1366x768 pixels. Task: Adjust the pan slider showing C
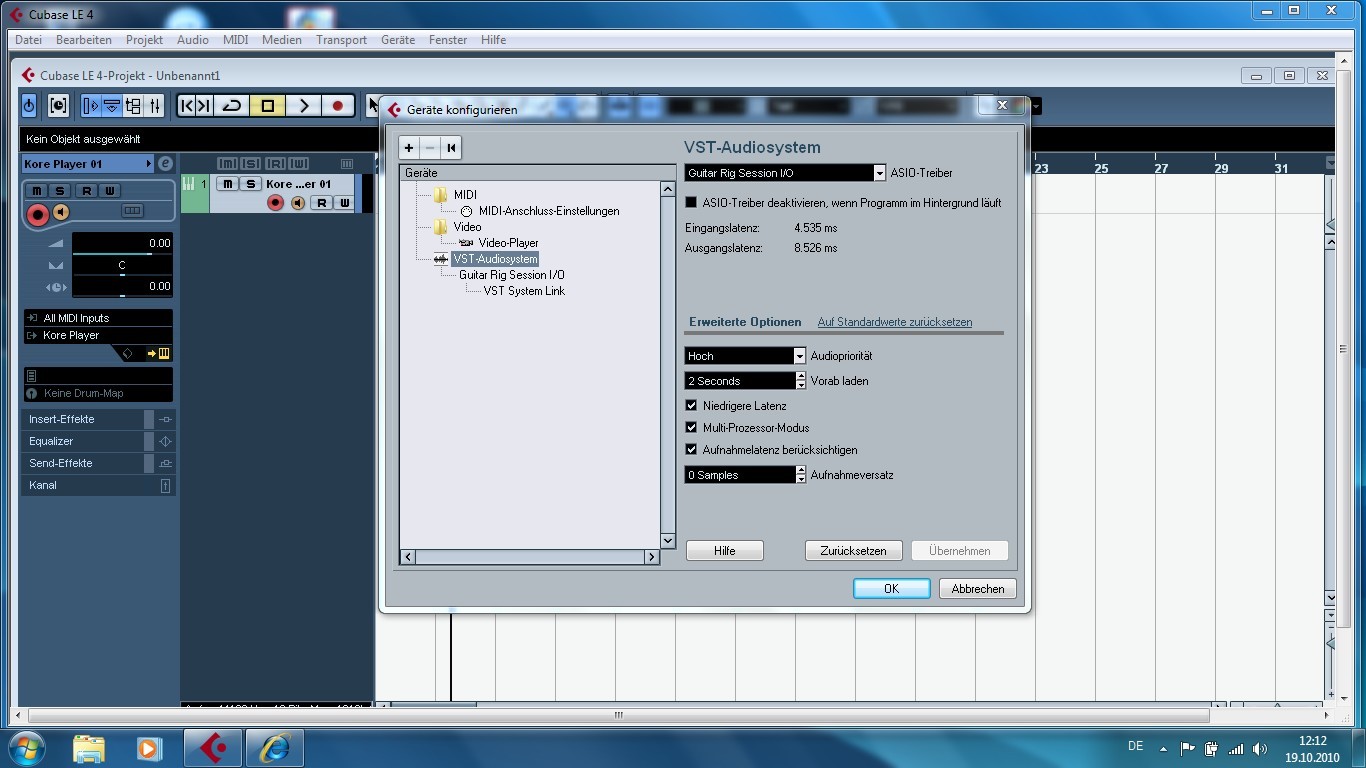122,266
